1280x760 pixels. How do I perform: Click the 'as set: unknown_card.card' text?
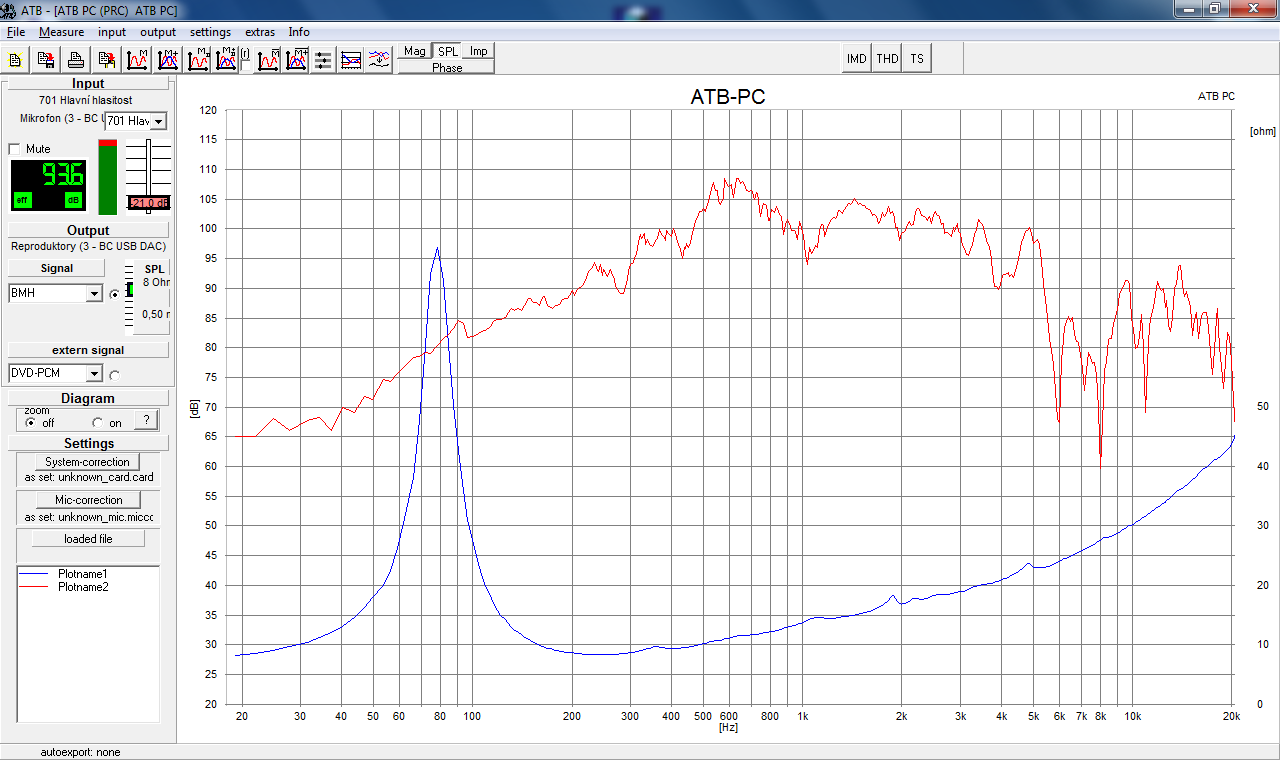point(89,478)
